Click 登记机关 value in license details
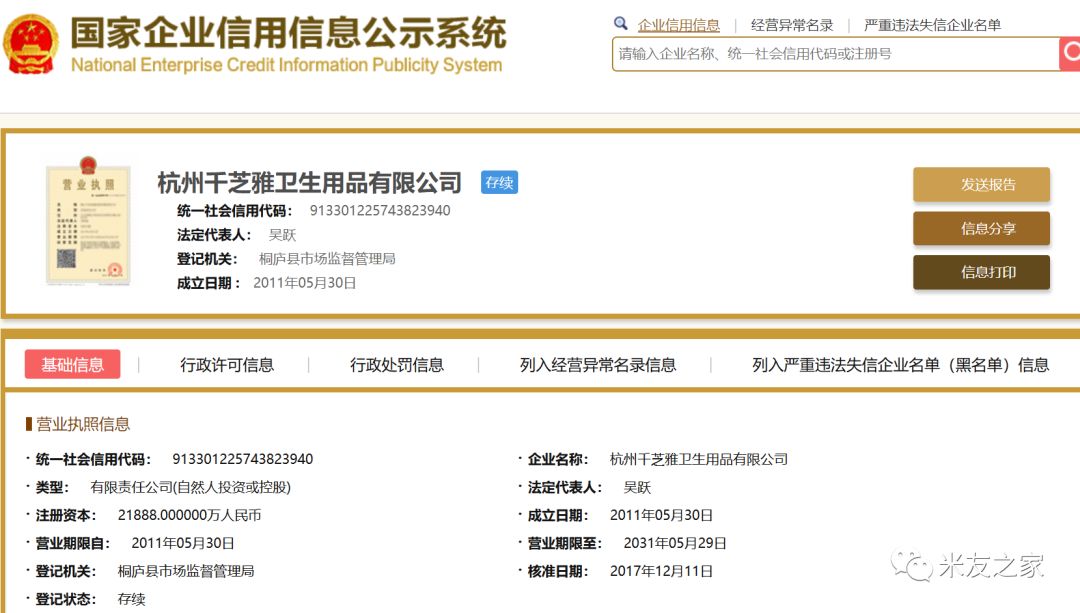The image size is (1080, 613). pos(186,571)
